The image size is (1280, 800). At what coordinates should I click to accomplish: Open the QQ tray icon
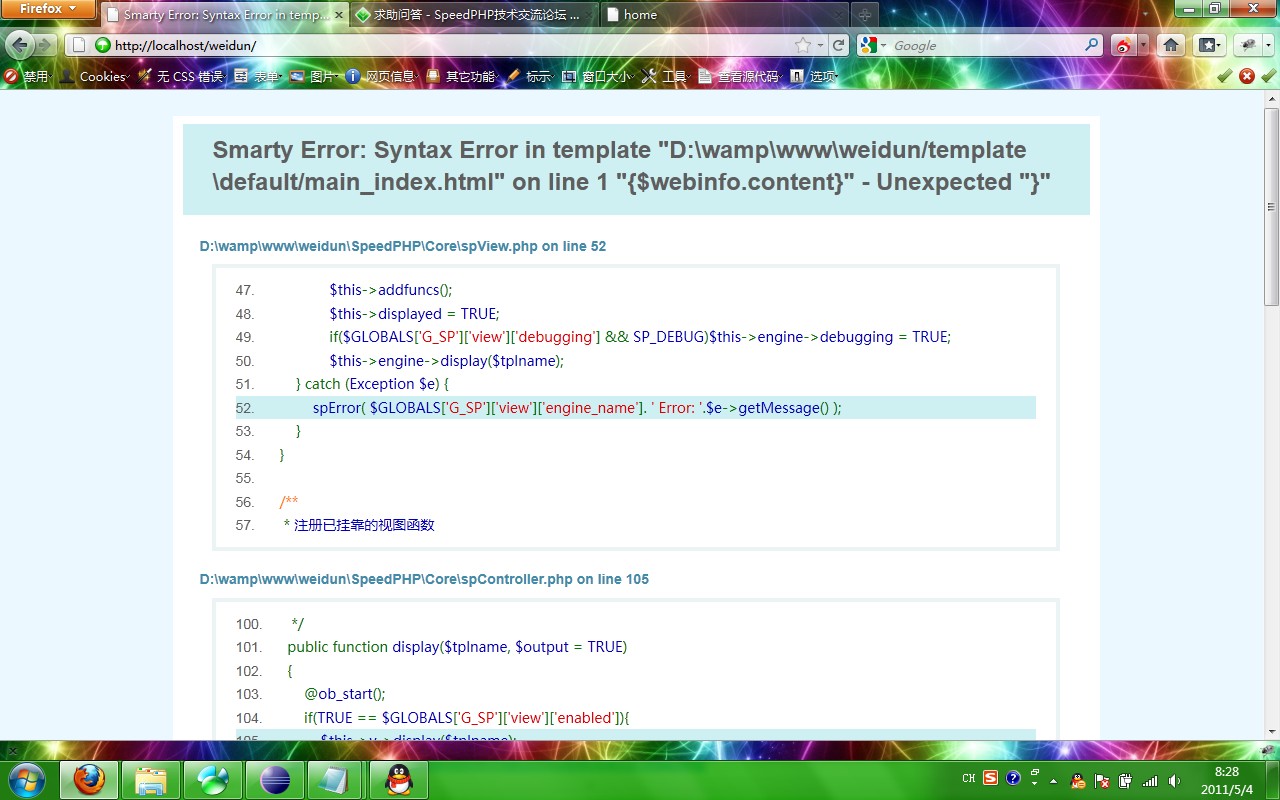coord(1078,780)
